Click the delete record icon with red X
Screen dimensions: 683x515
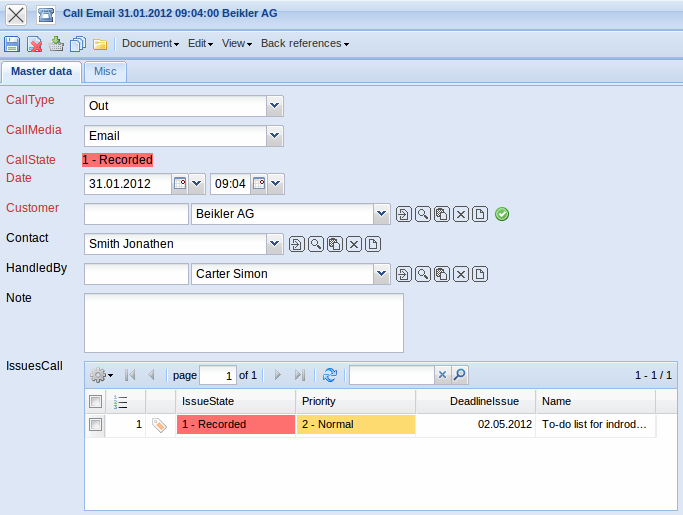tap(34, 44)
